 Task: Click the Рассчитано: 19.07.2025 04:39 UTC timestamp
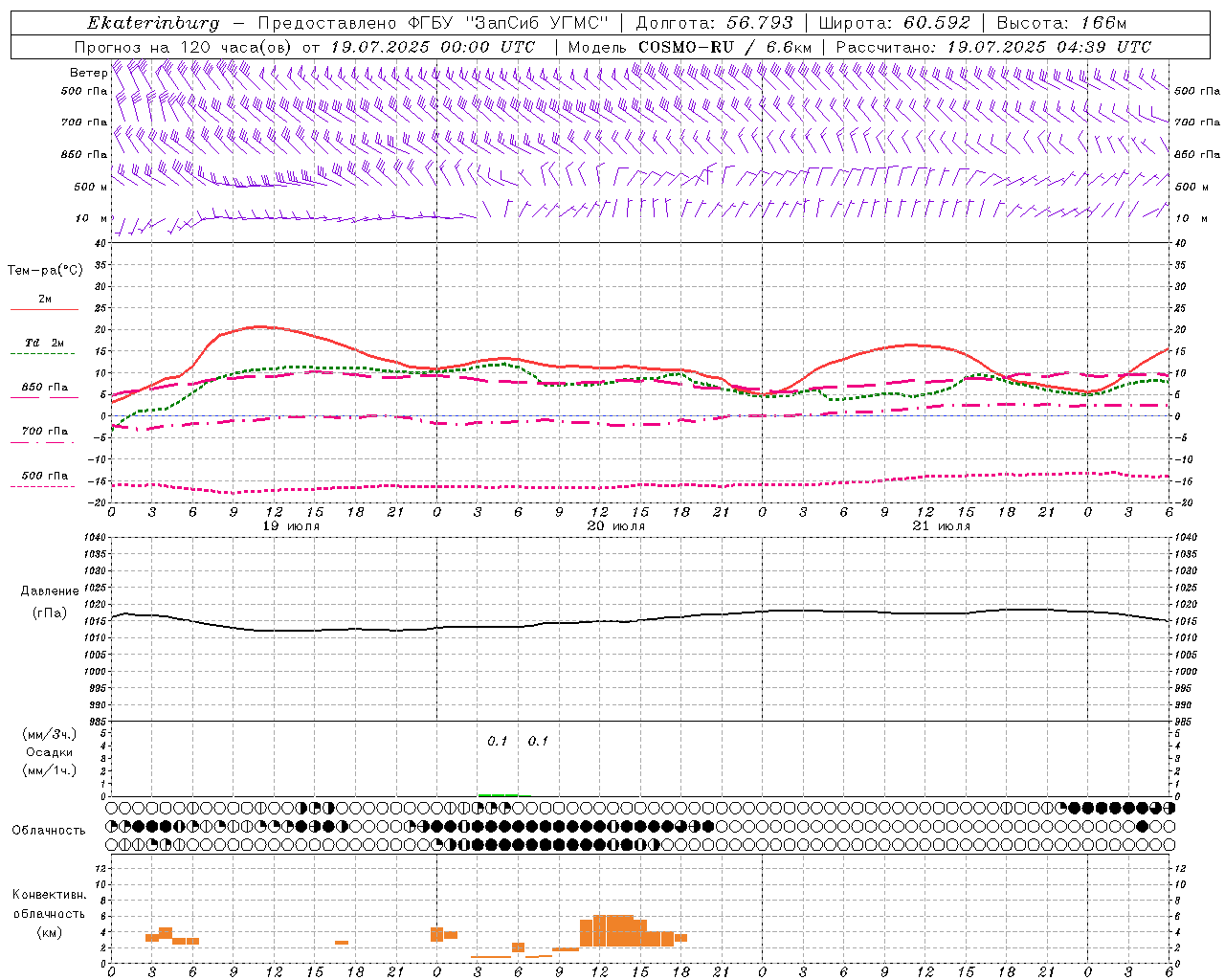993,47
